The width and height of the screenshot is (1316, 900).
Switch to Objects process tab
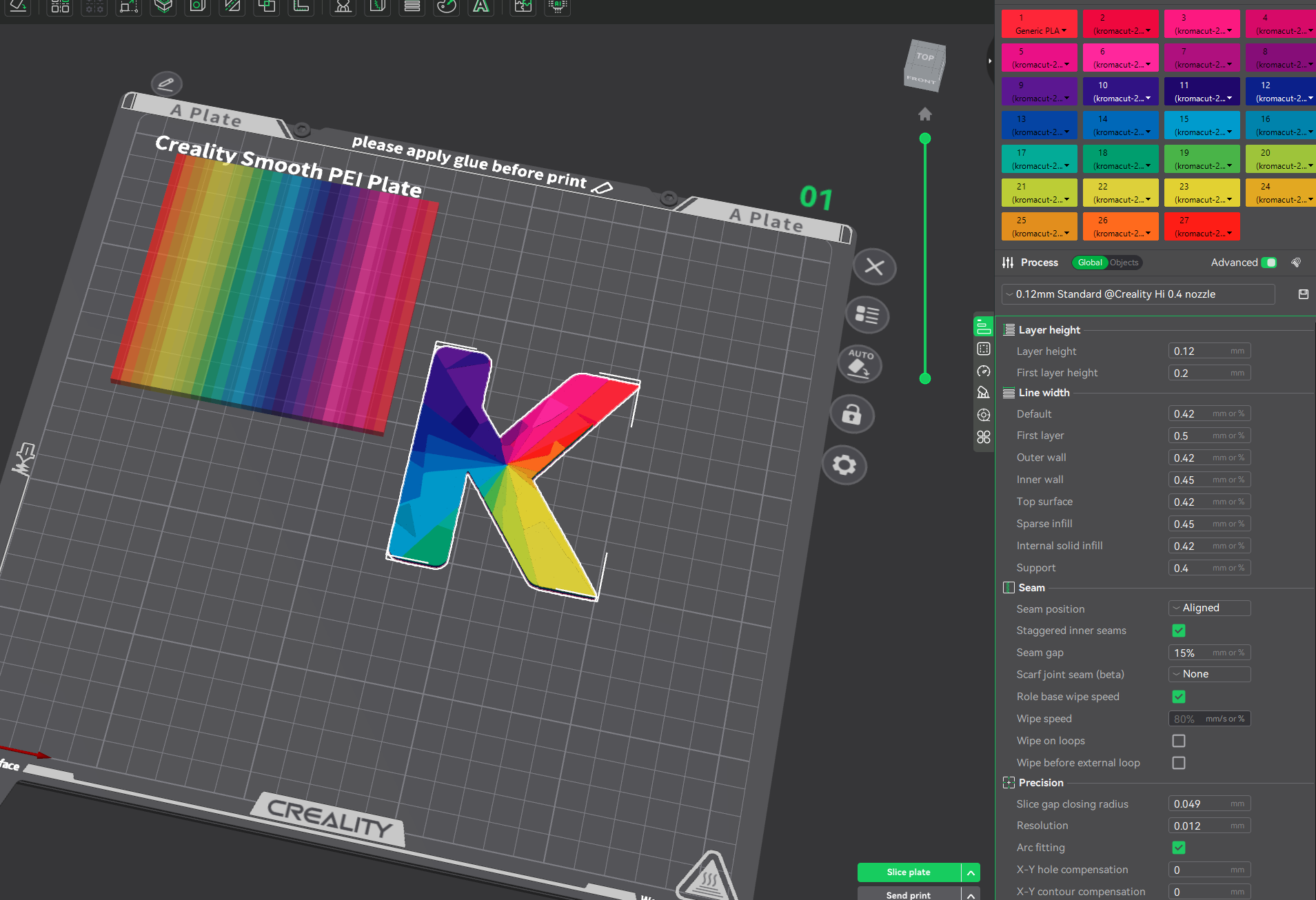1124,263
